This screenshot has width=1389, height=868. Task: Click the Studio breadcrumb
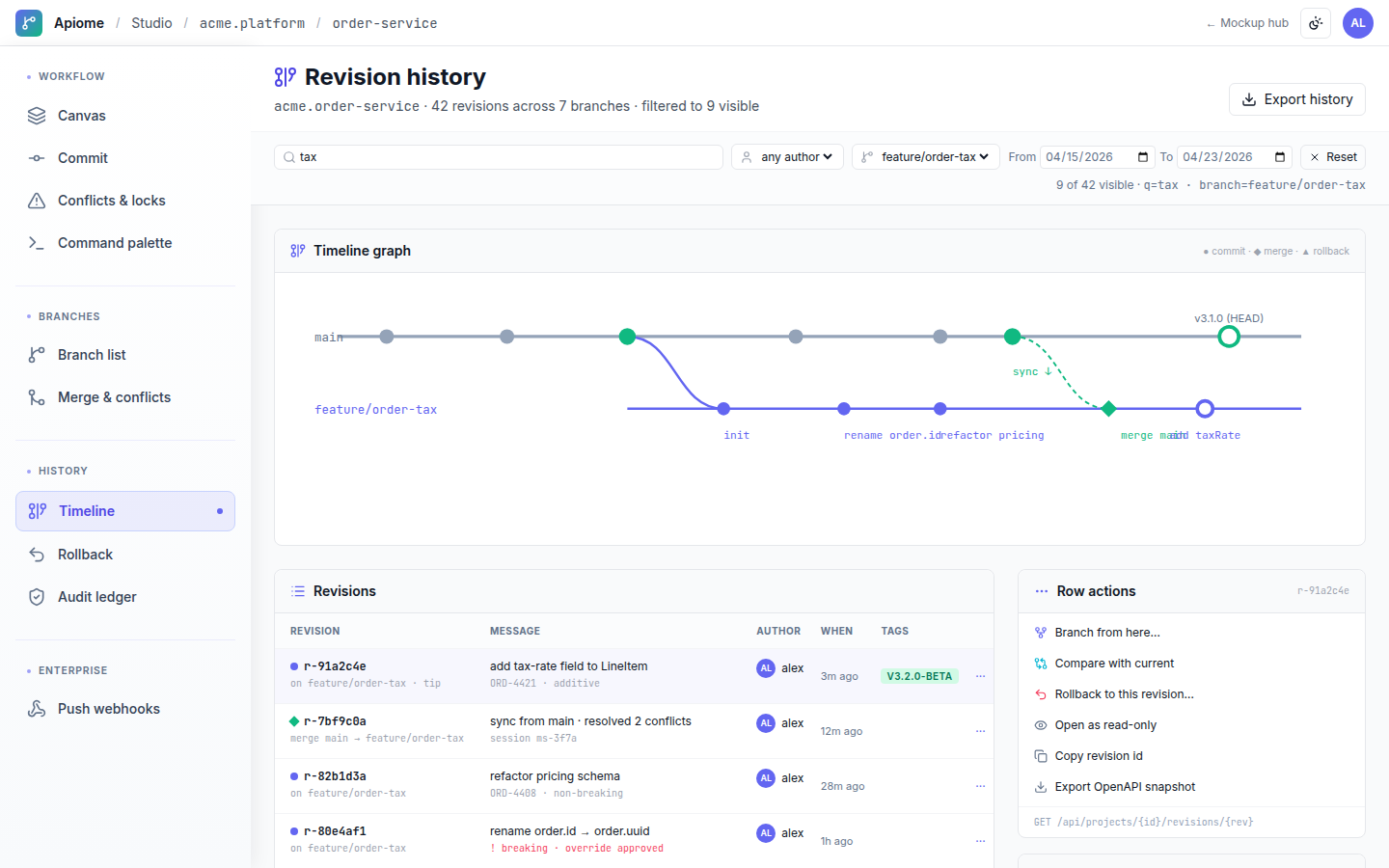(x=151, y=23)
